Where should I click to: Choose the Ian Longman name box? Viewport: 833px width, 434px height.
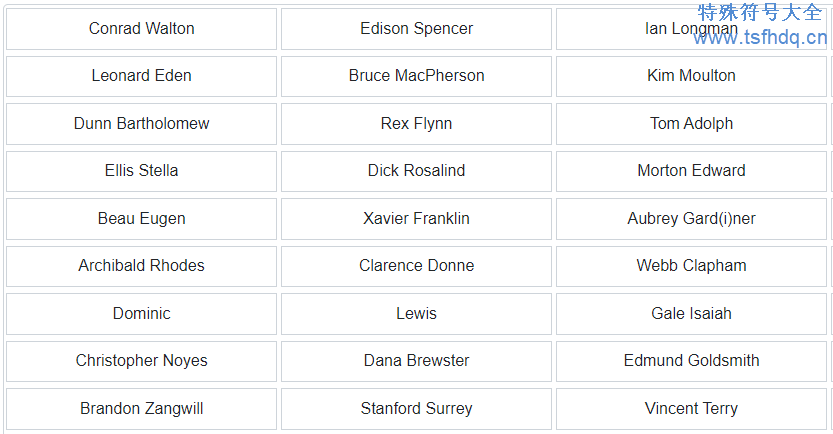(x=691, y=29)
